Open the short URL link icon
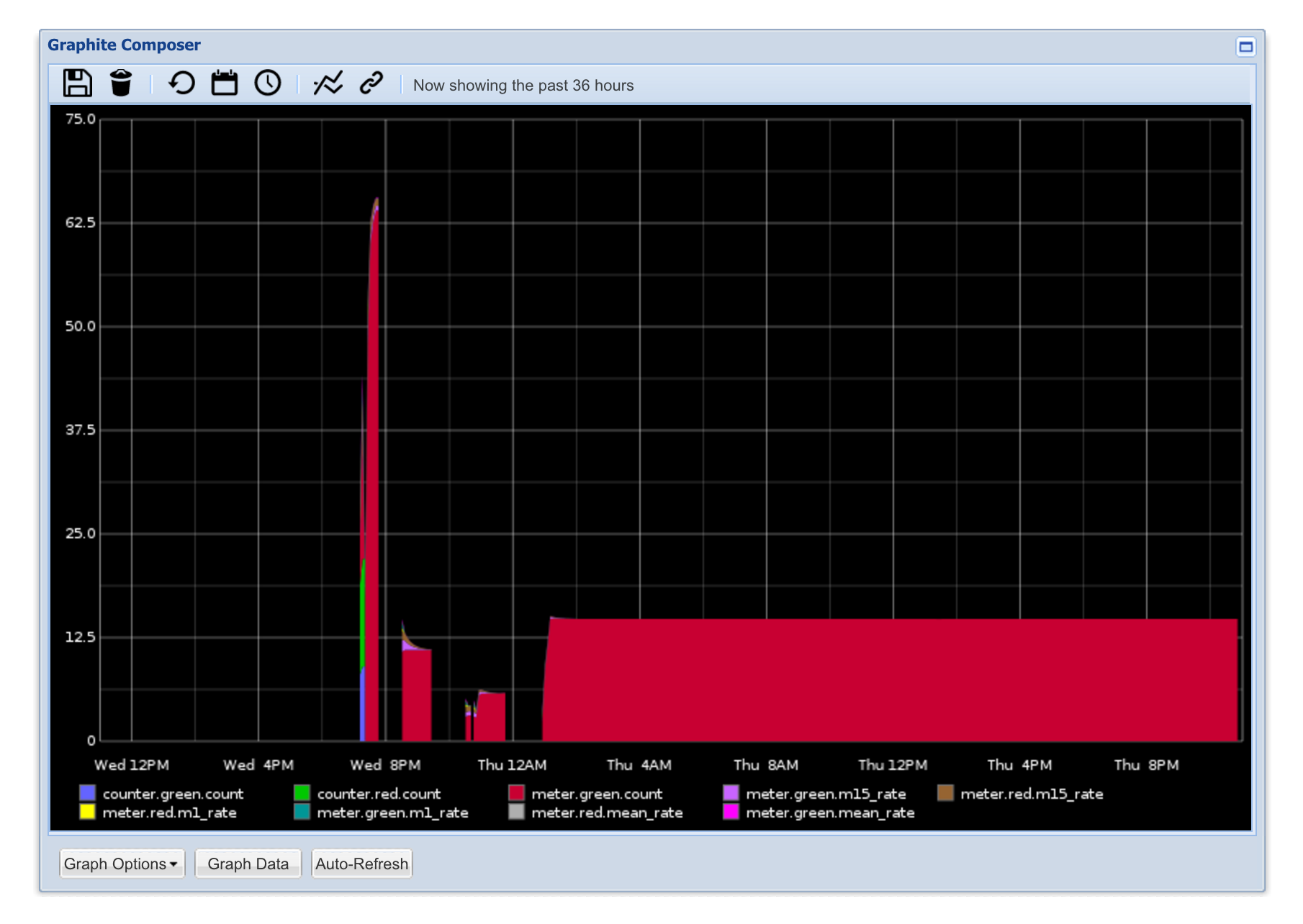Screen dimensions: 1303x924 click(371, 83)
